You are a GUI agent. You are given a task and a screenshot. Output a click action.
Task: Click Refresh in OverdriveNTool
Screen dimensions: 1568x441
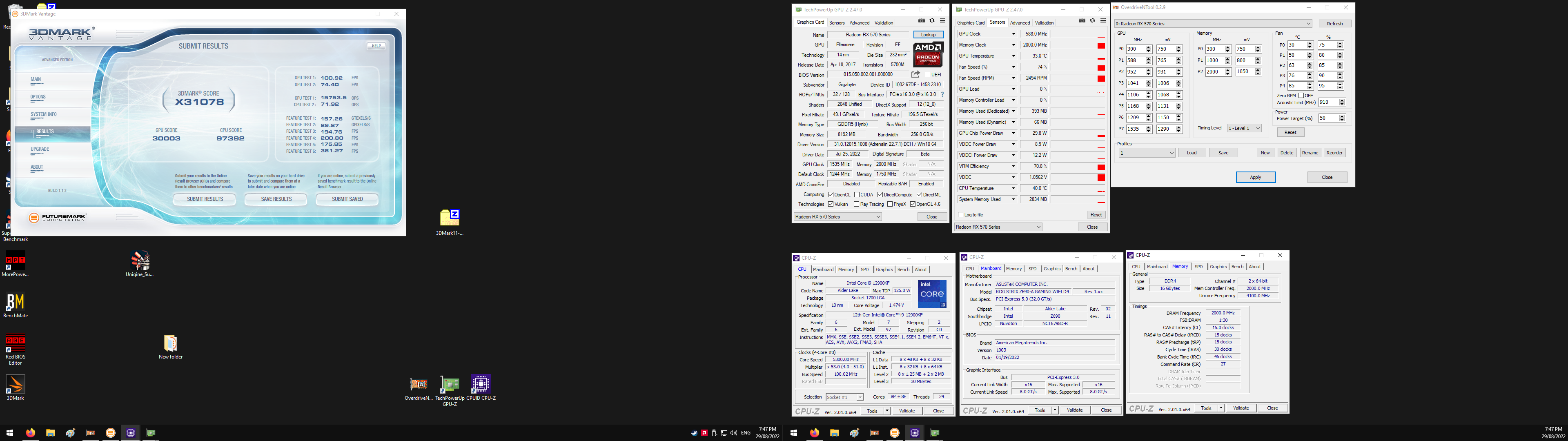1335,24
